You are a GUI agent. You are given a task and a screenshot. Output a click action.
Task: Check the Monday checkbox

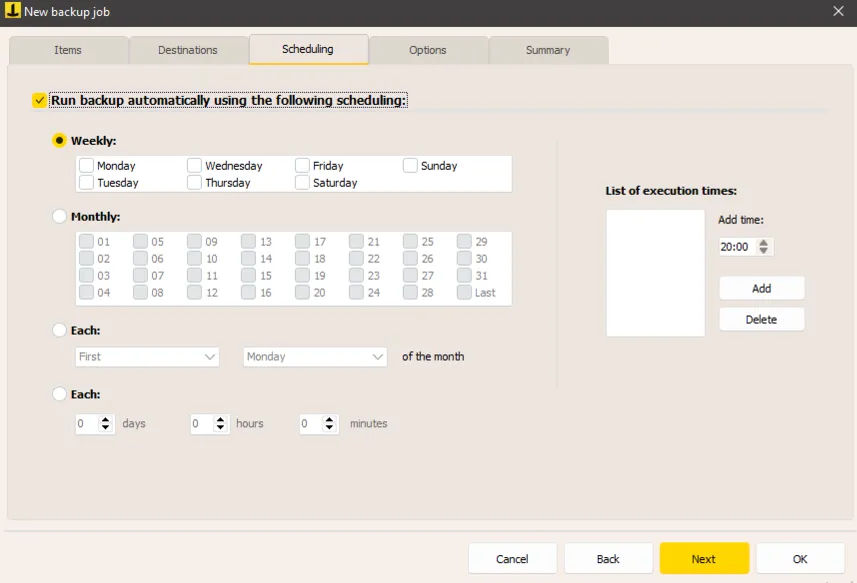point(86,166)
